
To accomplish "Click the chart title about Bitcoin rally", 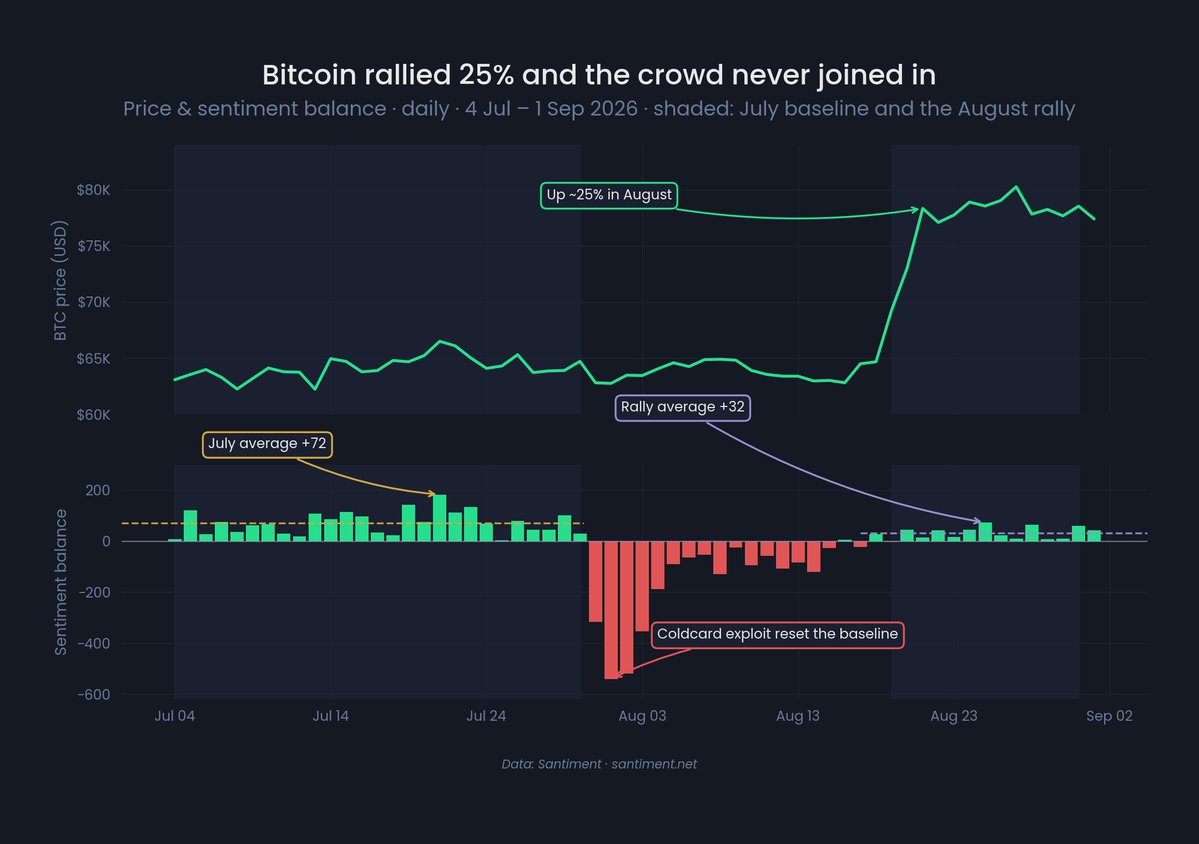I will pyautogui.click(x=599, y=75).
